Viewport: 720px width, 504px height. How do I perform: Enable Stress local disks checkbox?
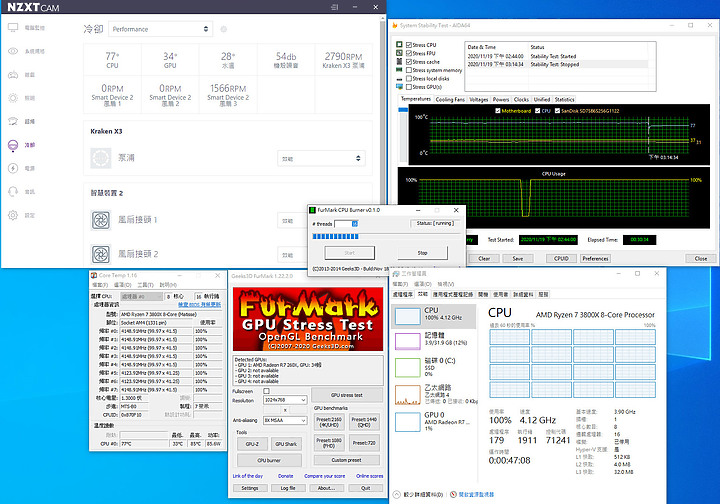click(409, 78)
